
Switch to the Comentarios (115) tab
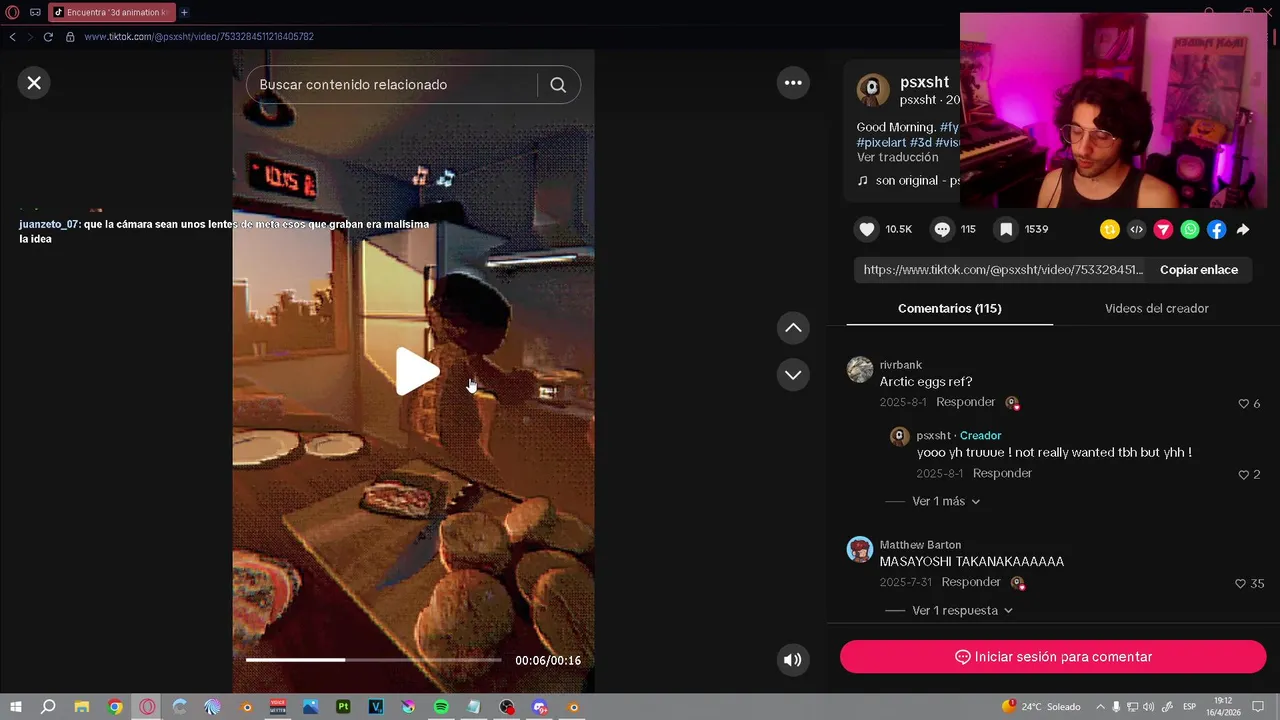click(949, 308)
